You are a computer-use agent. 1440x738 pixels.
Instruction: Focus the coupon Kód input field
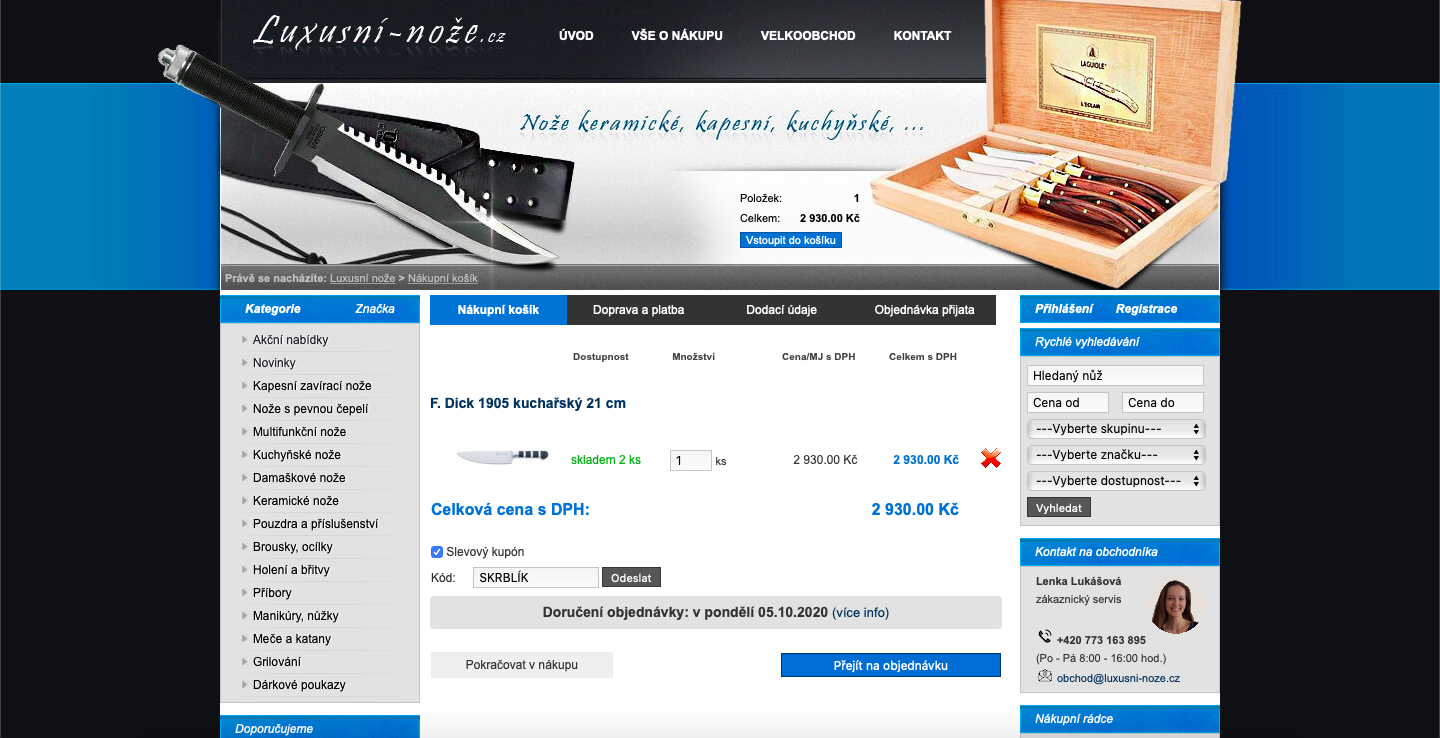[x=536, y=577]
